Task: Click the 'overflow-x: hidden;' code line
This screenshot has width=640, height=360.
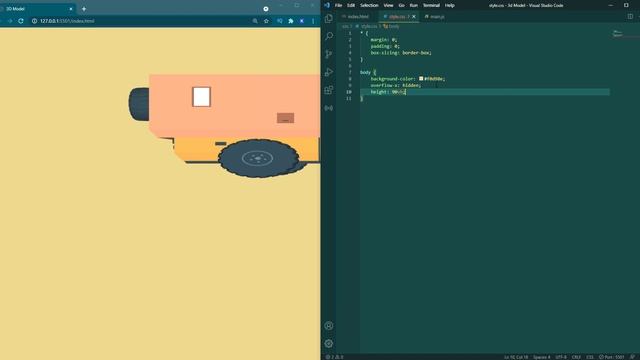Action: 396,85
